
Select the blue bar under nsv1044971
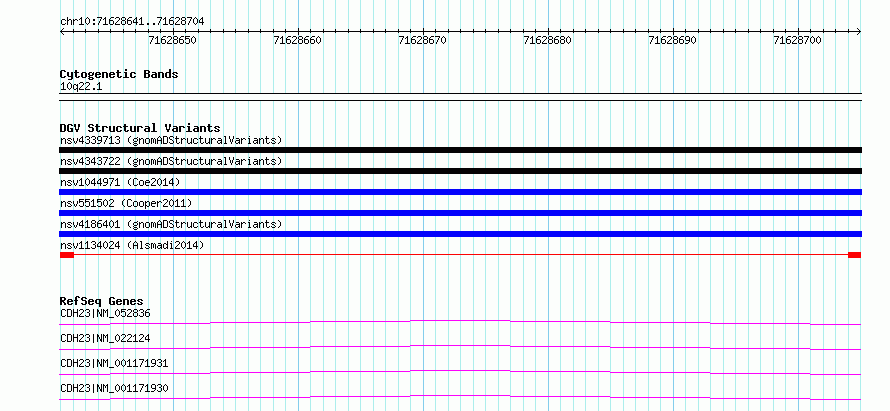460,192
